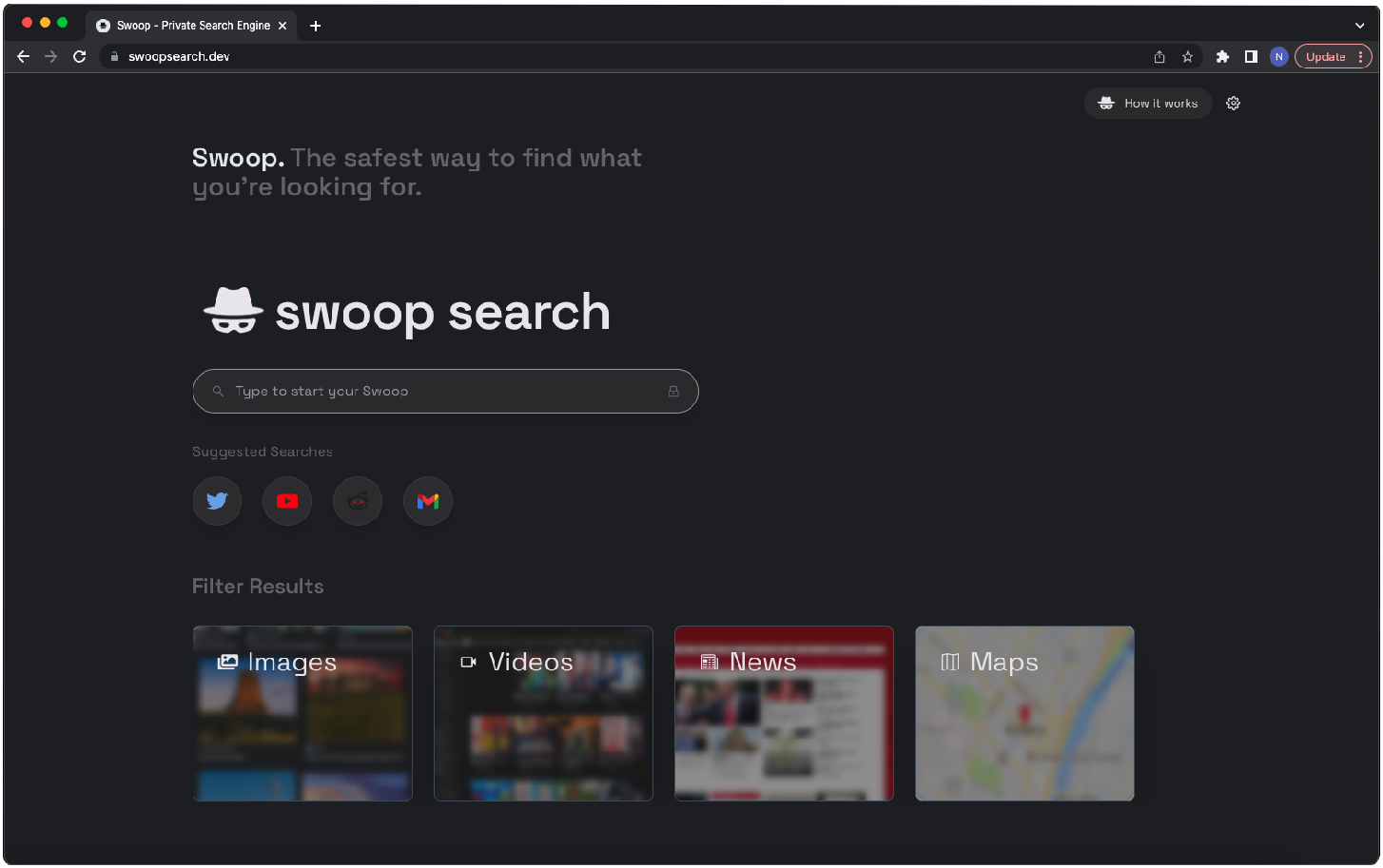The image size is (1383, 868).
Task: Open the Gmail suggested search
Action: tap(428, 501)
